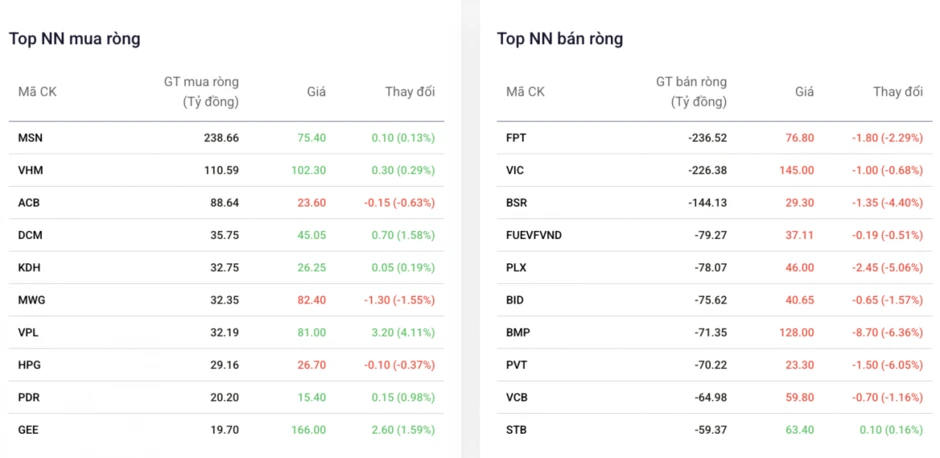Click VIC price 145.00

point(797,170)
